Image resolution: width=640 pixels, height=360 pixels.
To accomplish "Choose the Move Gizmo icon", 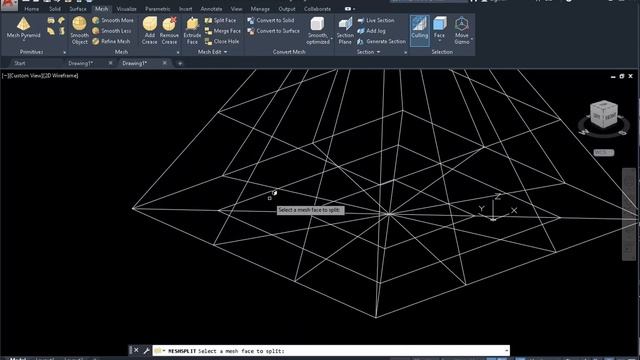I will click(x=462, y=24).
